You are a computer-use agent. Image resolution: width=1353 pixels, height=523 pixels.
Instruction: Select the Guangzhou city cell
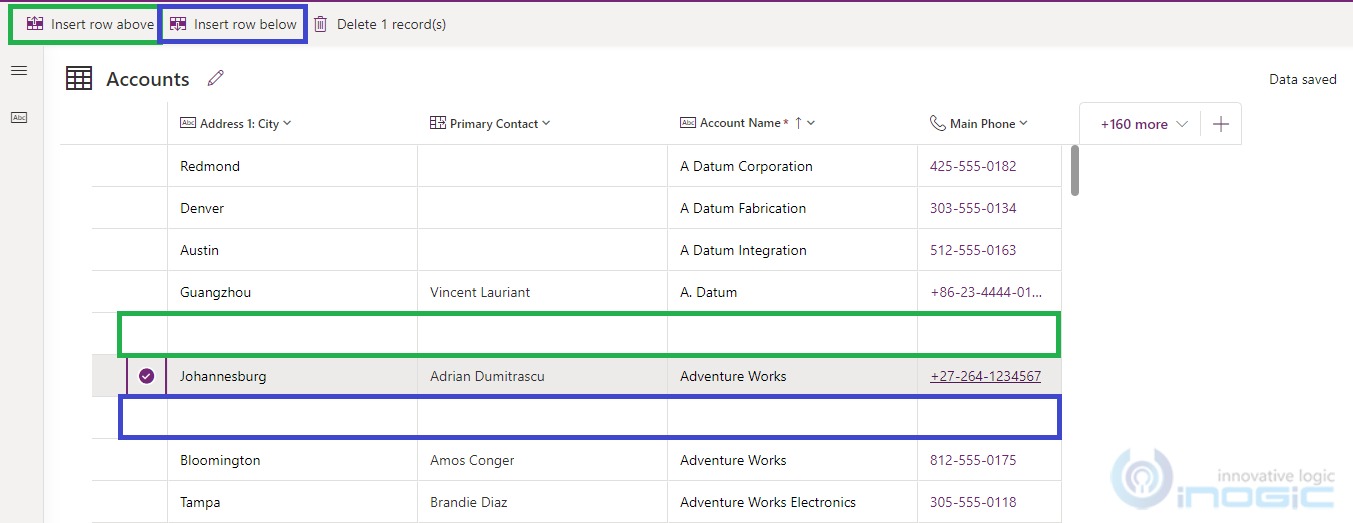pos(292,292)
